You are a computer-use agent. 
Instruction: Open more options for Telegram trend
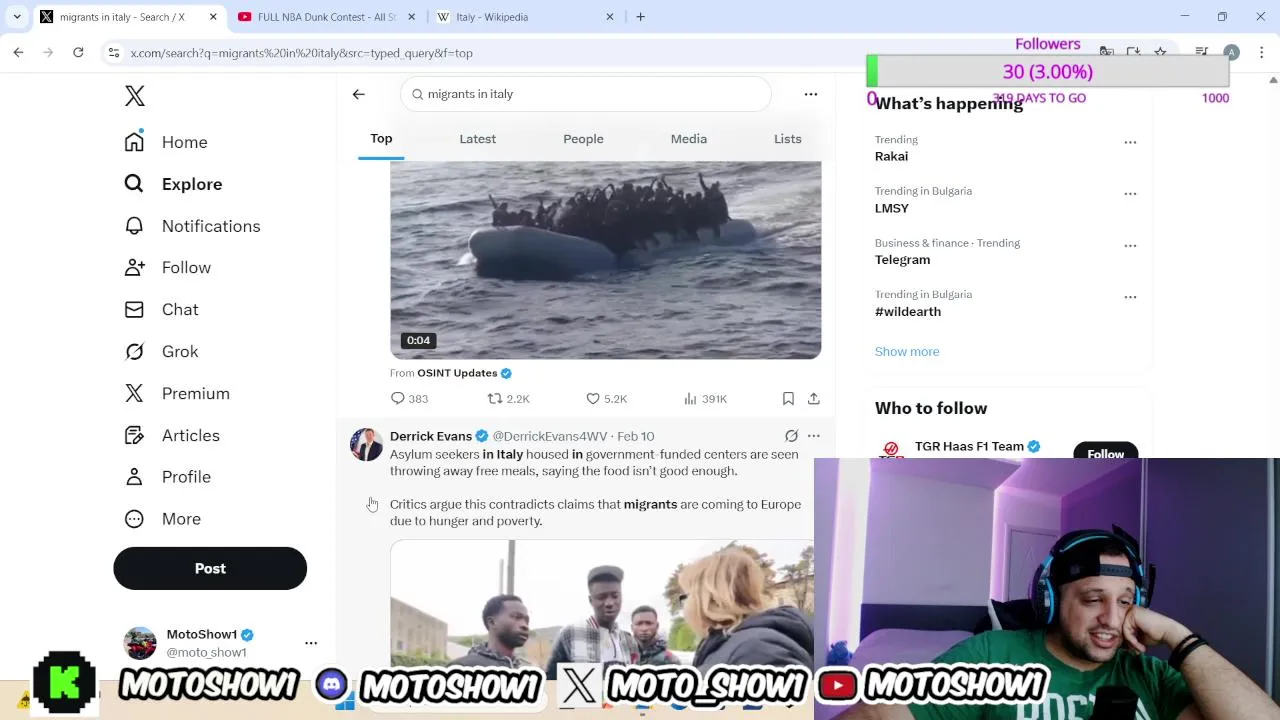point(1130,246)
